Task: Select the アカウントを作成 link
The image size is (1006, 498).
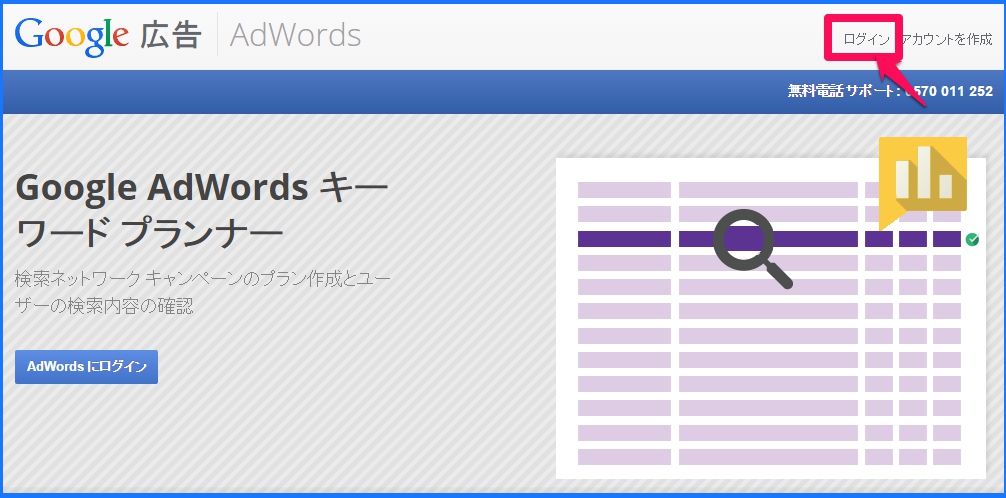Action: 947,39
